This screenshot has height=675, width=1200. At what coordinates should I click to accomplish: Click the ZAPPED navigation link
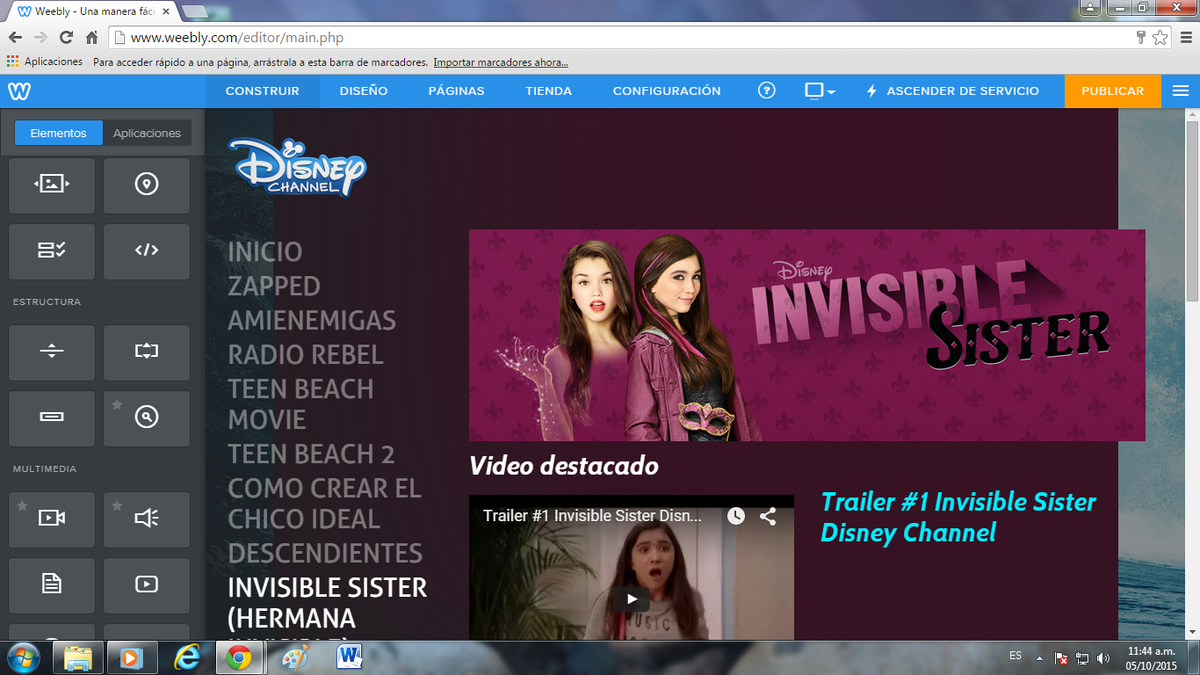click(x=274, y=286)
